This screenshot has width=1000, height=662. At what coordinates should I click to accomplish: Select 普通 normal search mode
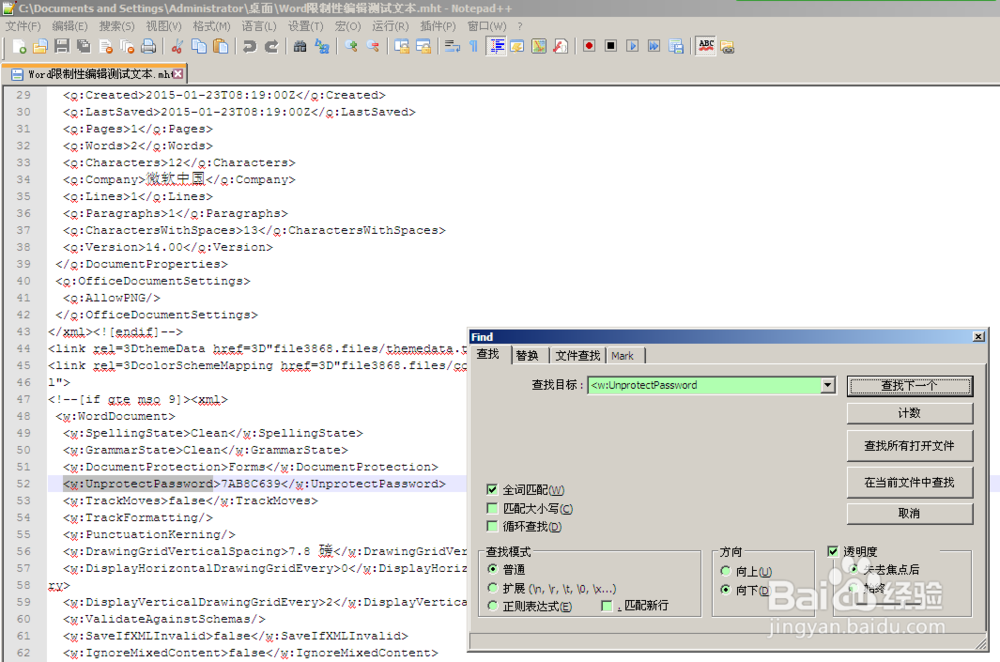[492, 569]
